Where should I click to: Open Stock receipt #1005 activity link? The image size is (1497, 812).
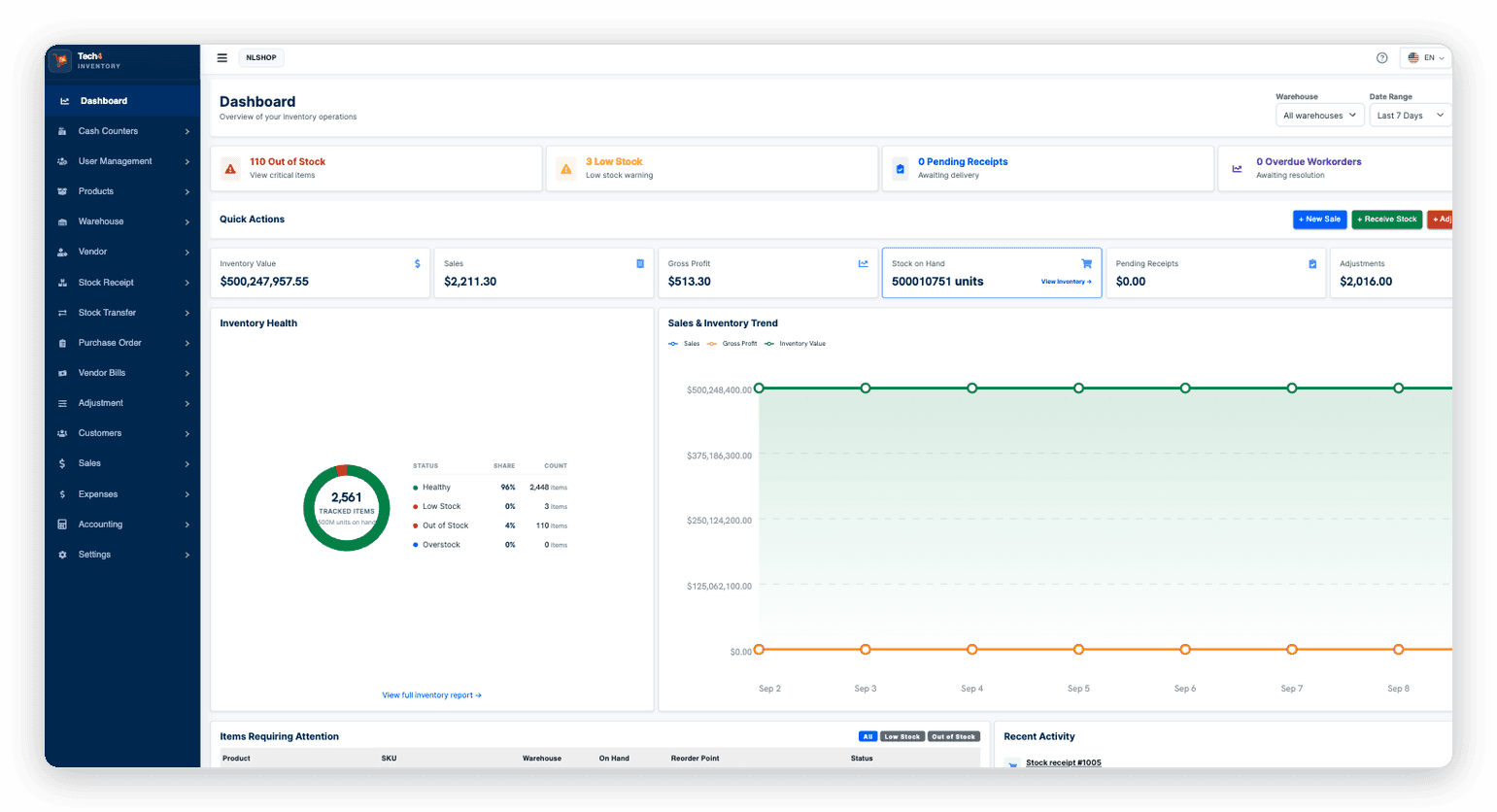[1063, 762]
